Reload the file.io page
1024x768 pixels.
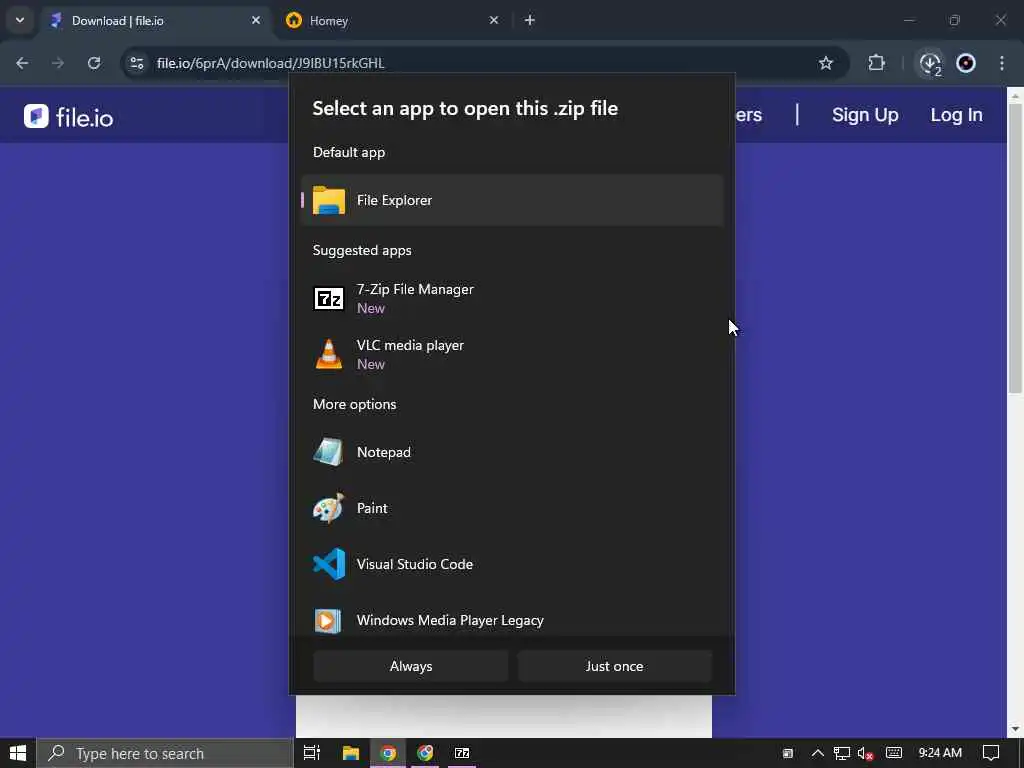pos(94,63)
